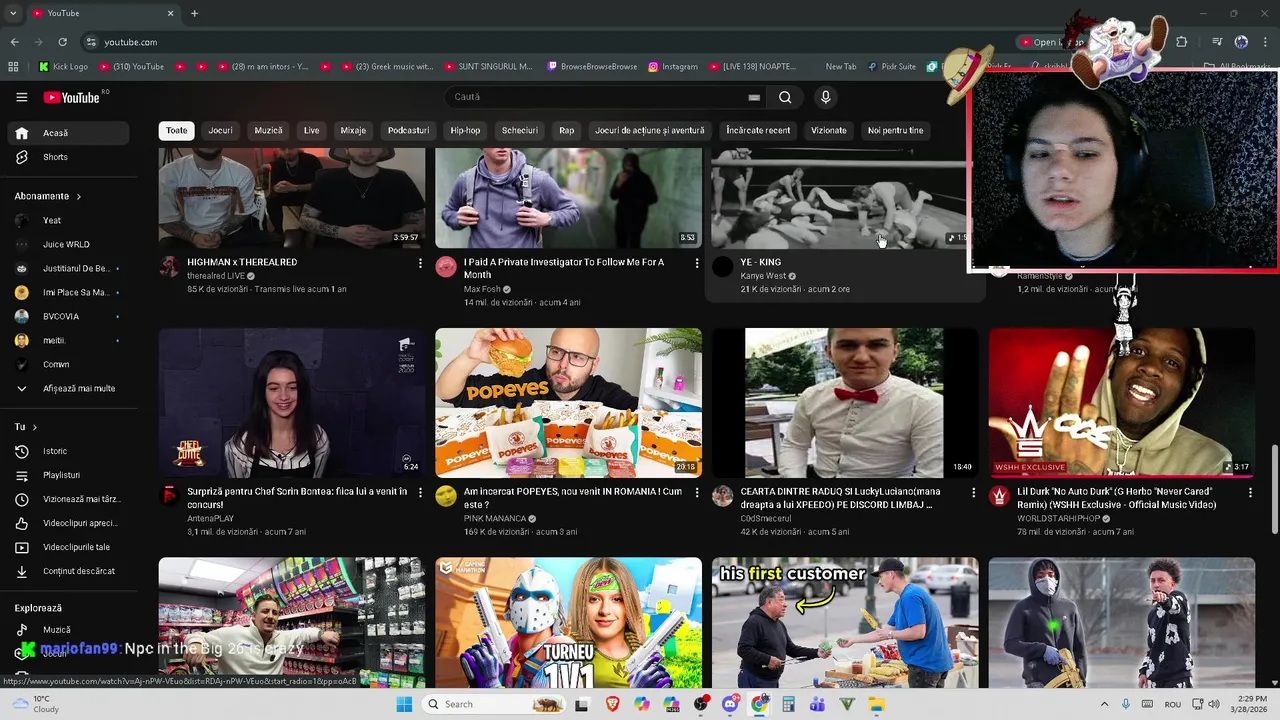This screenshot has width=1280, height=720.
Task: Go back with browser back arrow
Action: 14,42
